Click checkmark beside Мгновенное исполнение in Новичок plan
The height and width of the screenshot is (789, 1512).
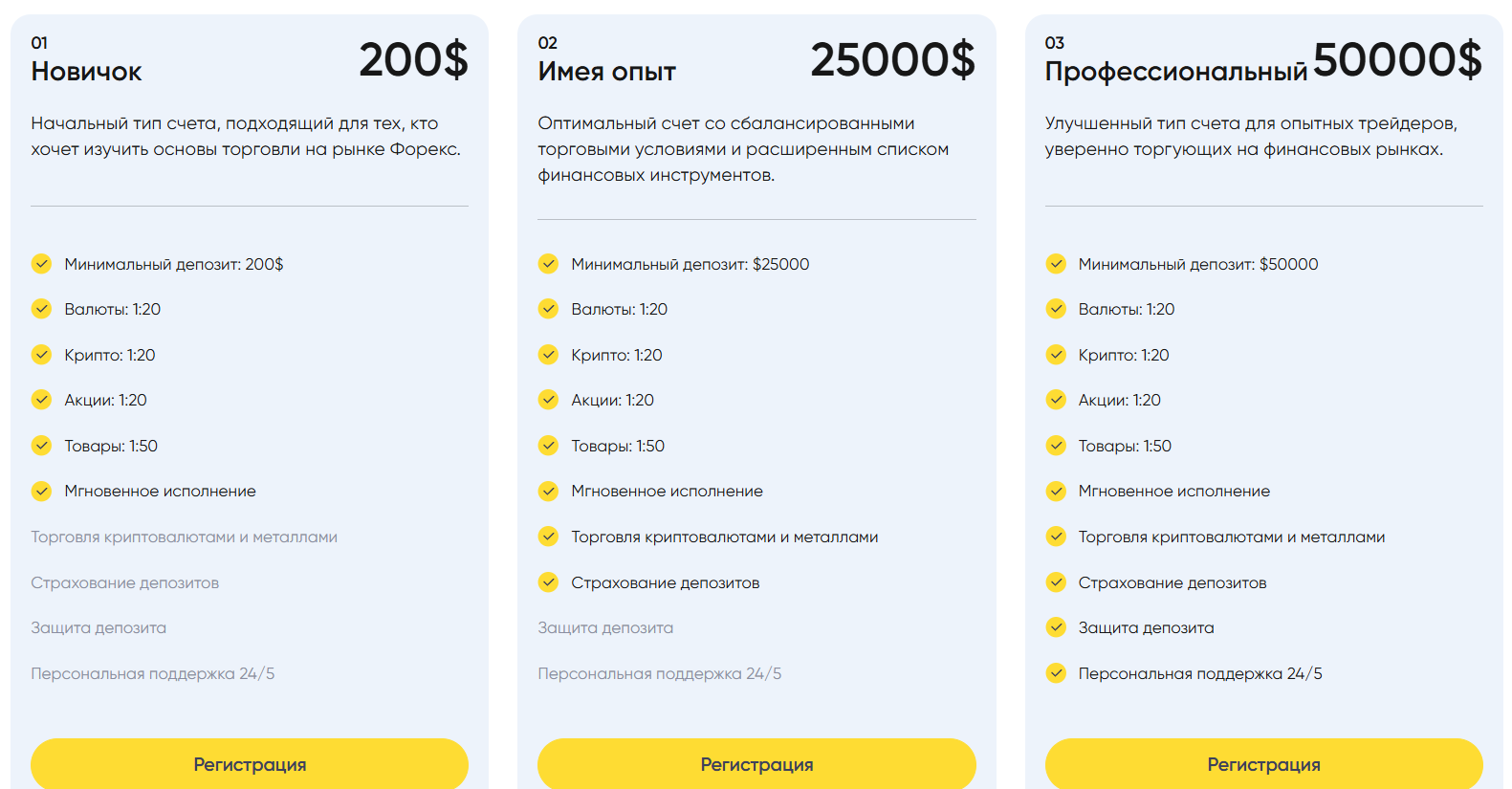click(41, 491)
